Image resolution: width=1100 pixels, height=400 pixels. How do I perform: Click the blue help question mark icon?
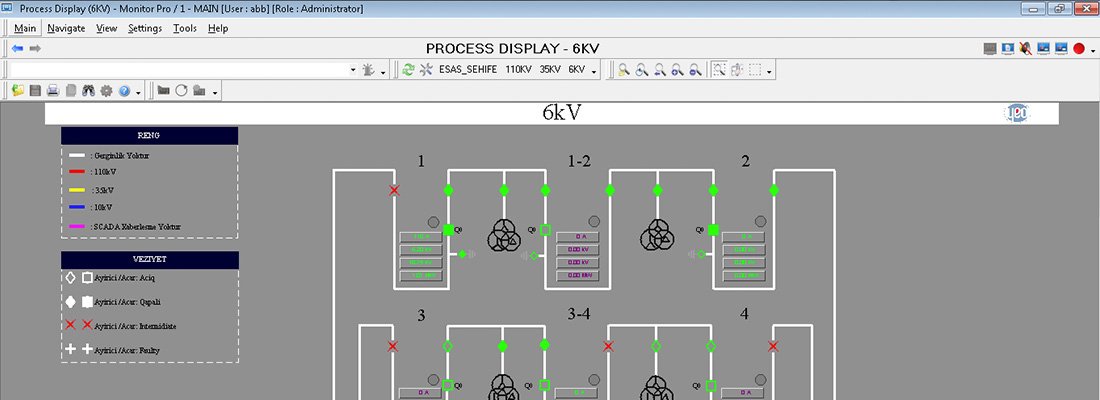pyautogui.click(x=124, y=91)
